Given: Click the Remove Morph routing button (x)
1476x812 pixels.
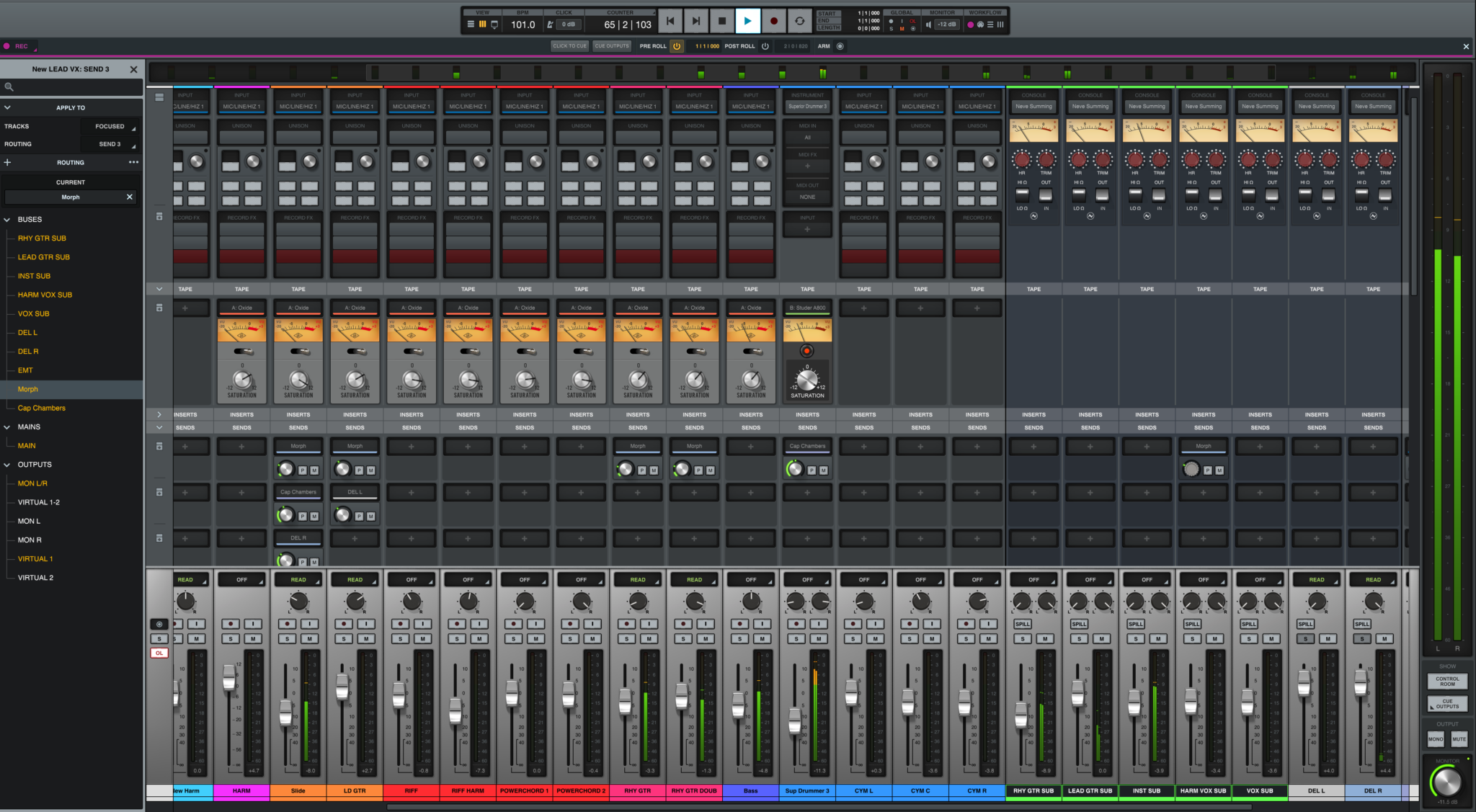Looking at the screenshot, I should [x=128, y=196].
